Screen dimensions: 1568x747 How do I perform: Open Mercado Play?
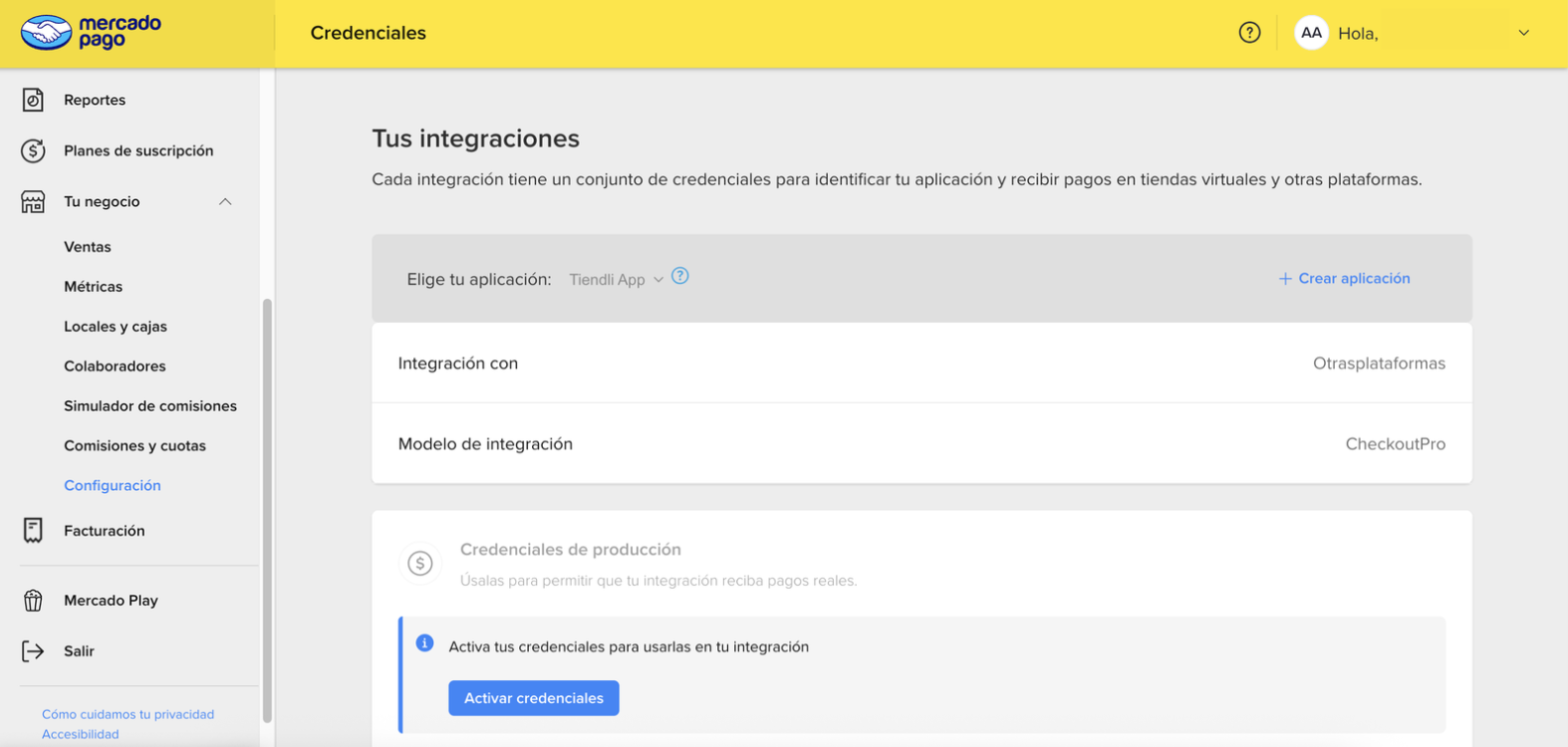(x=111, y=601)
